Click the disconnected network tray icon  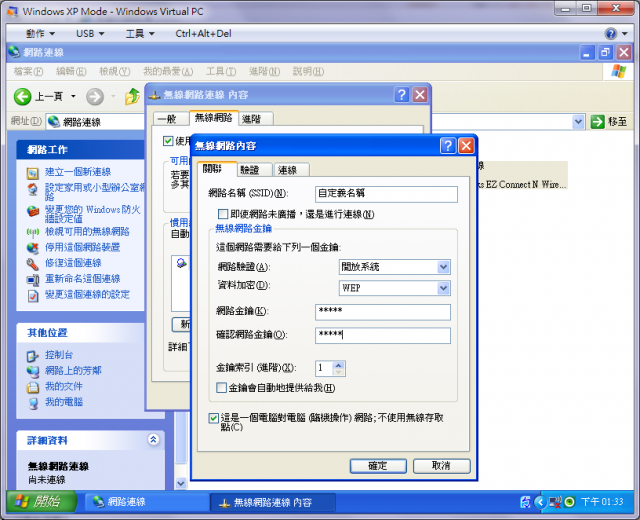tap(554, 502)
